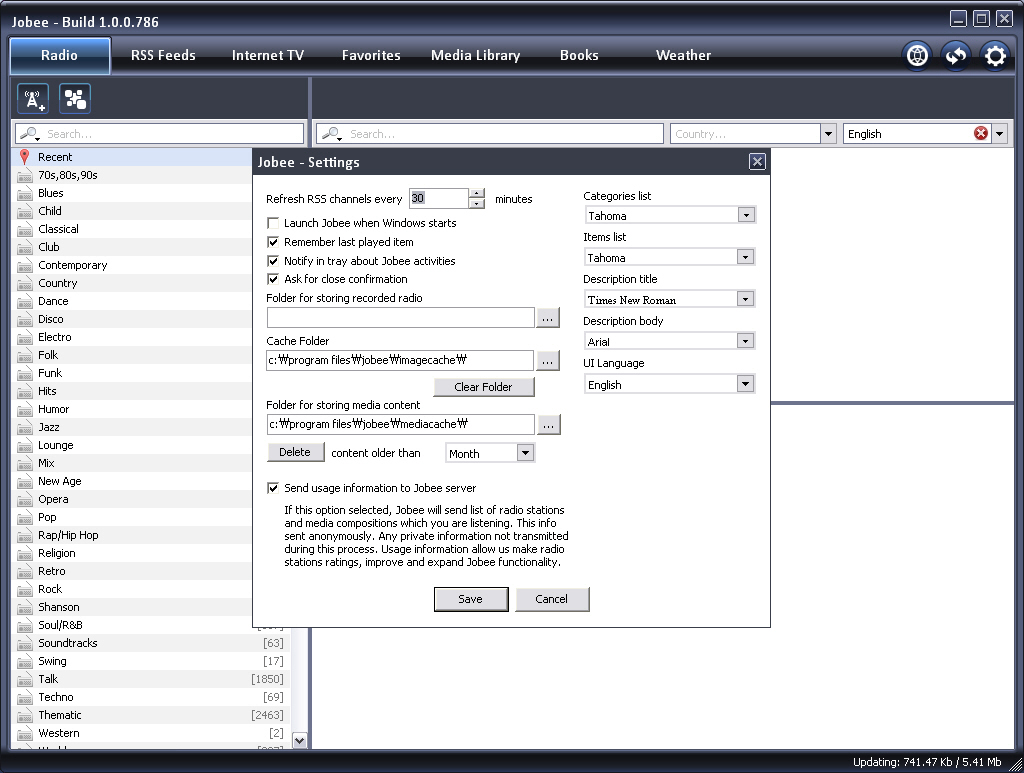Image resolution: width=1024 pixels, height=773 pixels.
Task: Open Categories list font dropdown
Action: coord(746,215)
